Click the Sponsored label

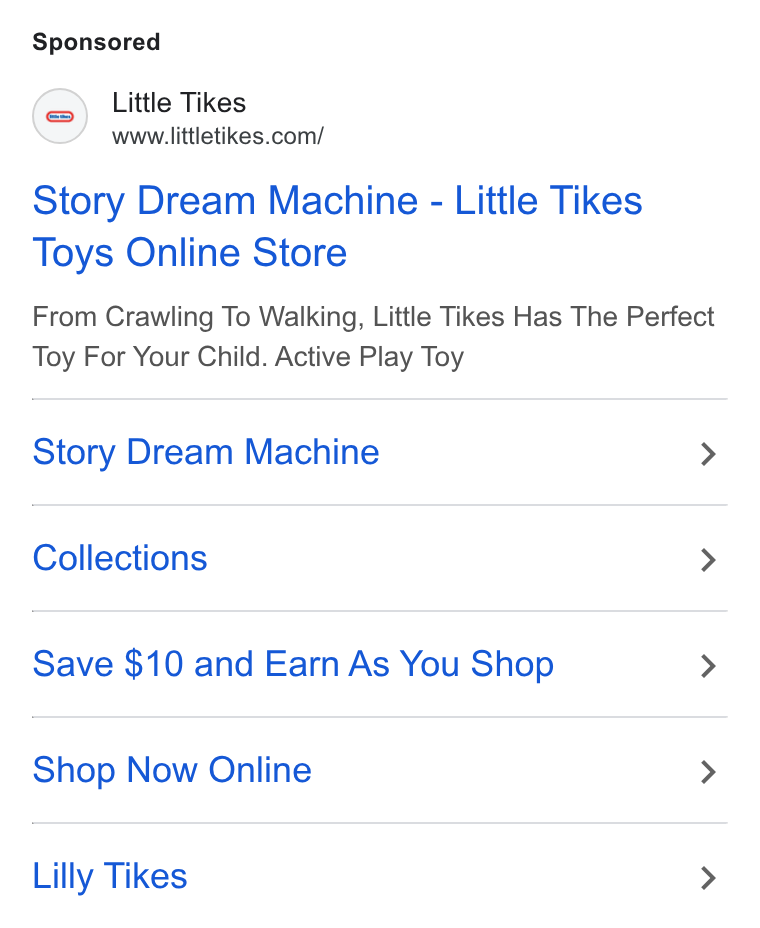tap(96, 42)
